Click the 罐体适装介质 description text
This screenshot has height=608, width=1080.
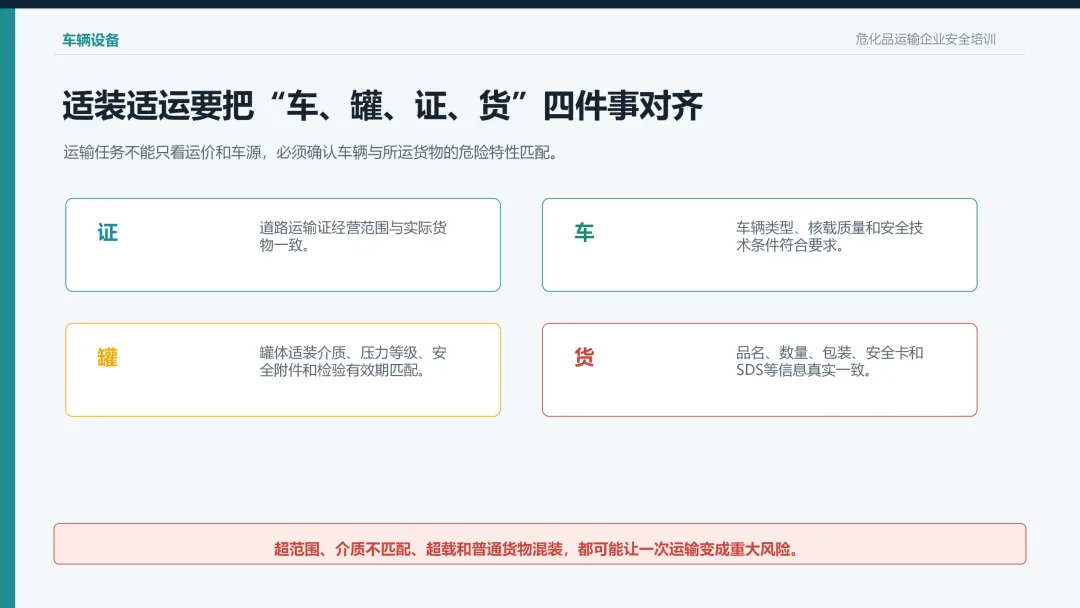[x=353, y=361]
